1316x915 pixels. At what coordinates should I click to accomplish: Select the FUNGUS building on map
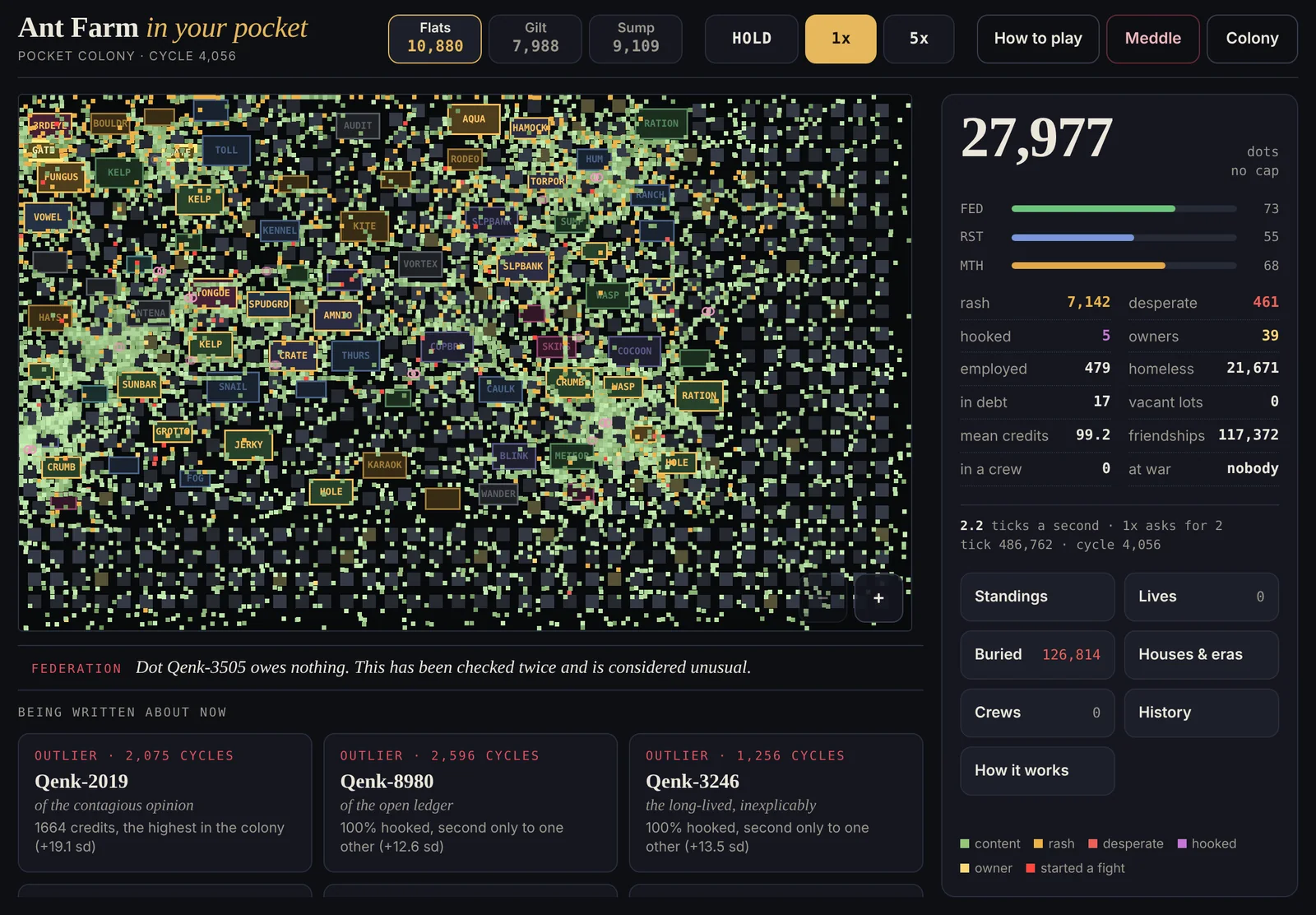click(x=62, y=177)
